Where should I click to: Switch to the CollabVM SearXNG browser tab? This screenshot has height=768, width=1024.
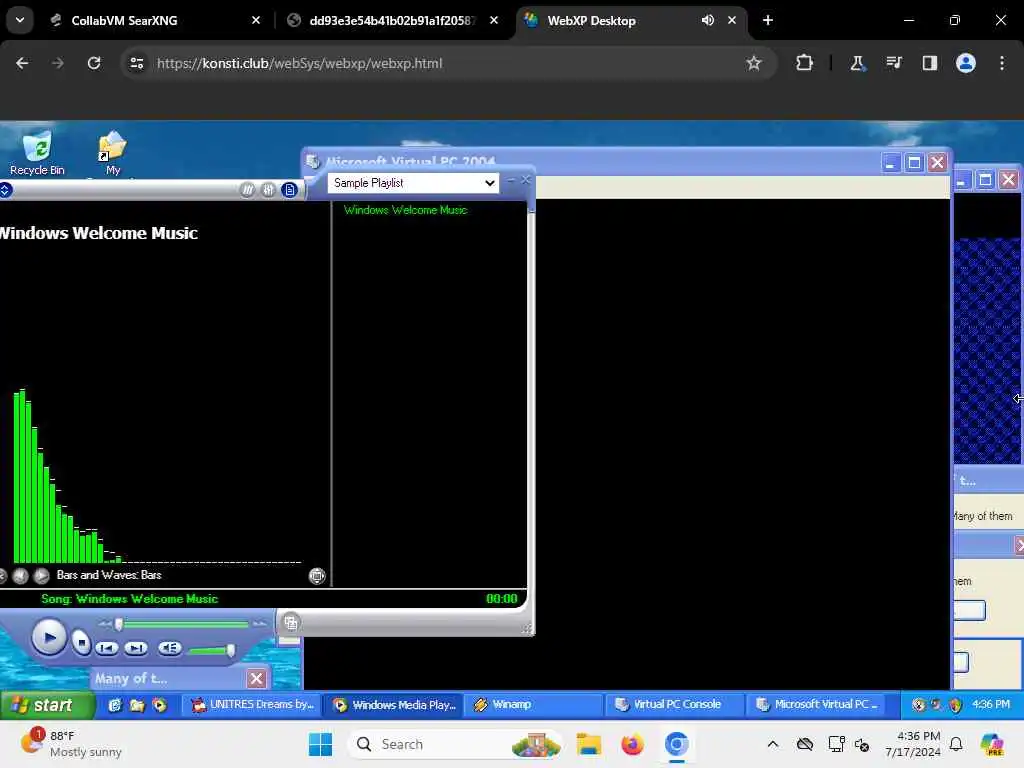click(x=155, y=20)
